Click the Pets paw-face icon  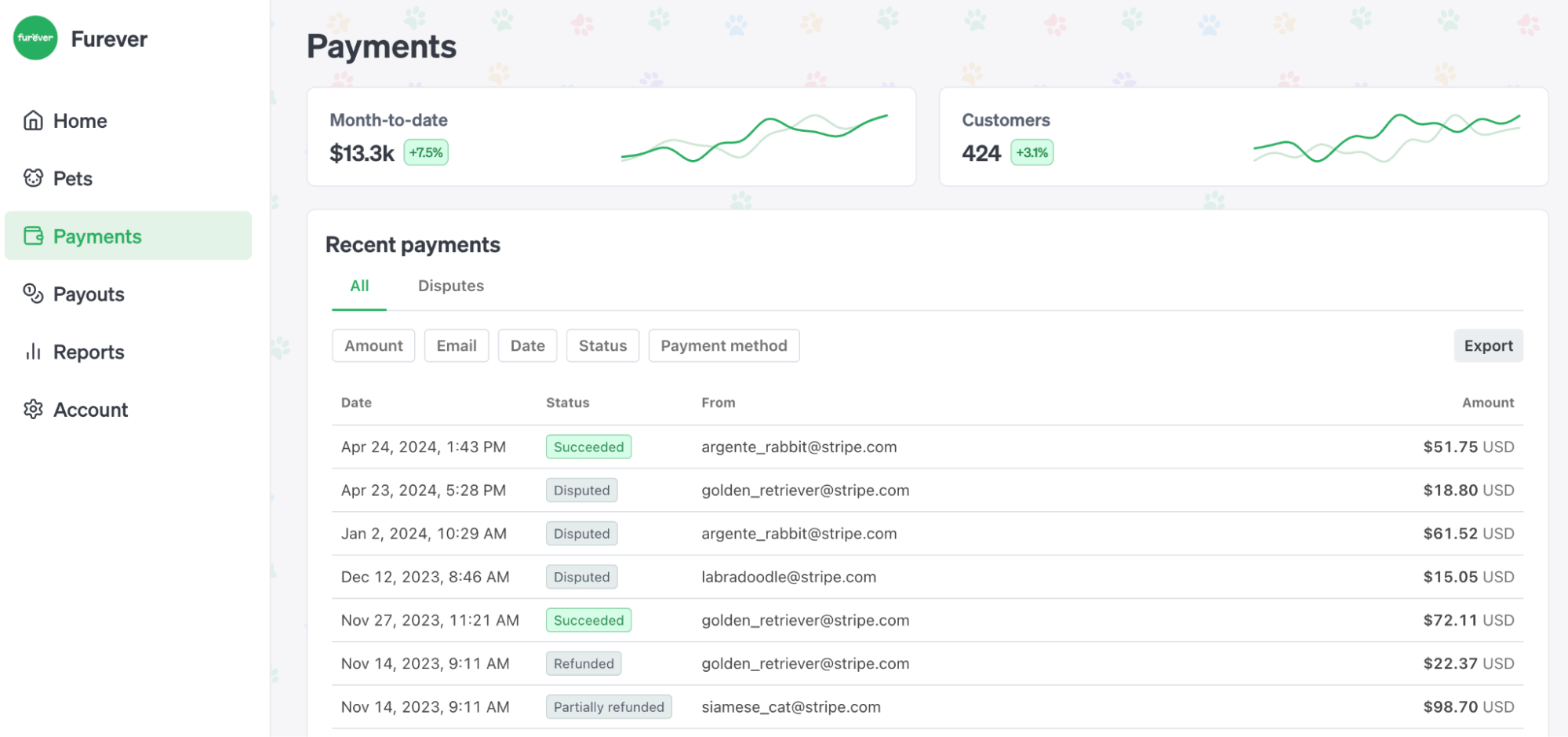tap(33, 178)
